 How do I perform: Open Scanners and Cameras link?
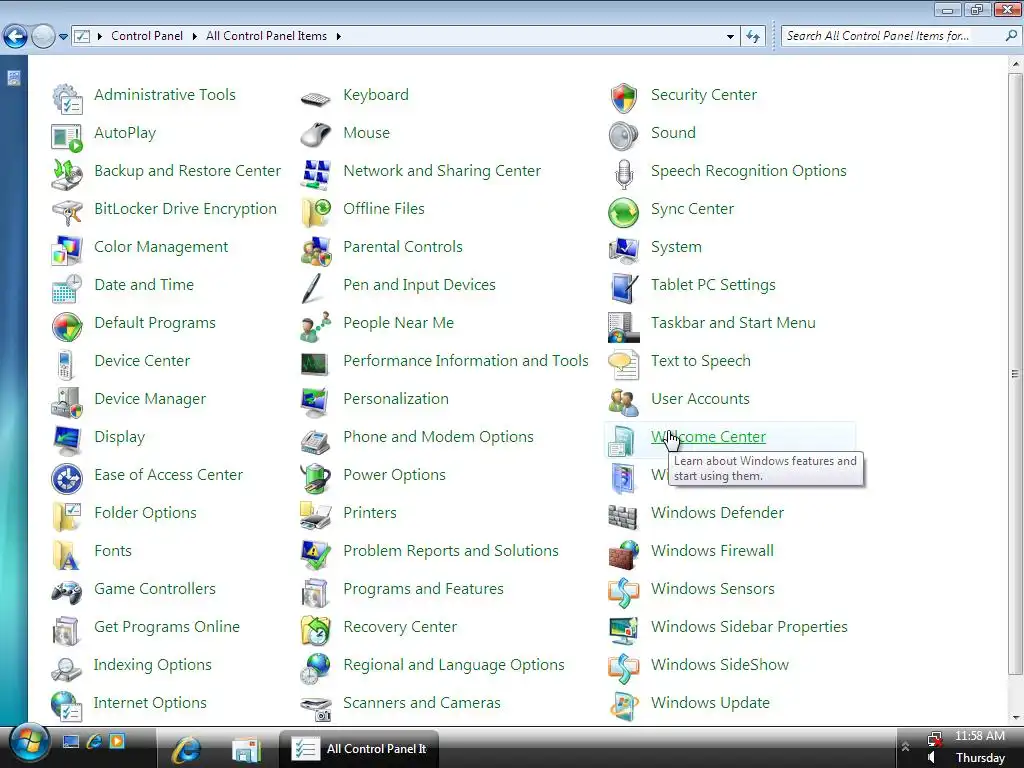422,703
